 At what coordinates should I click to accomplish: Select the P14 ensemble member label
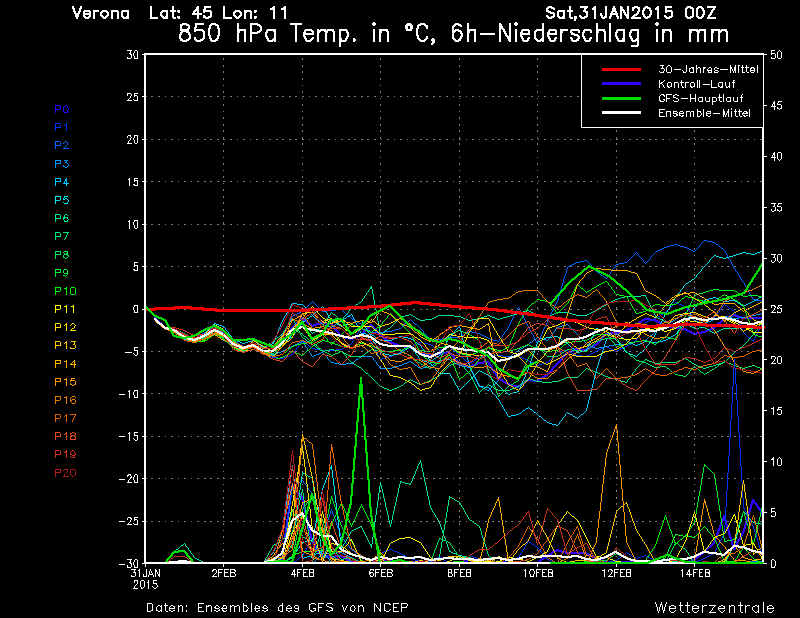click(64, 364)
